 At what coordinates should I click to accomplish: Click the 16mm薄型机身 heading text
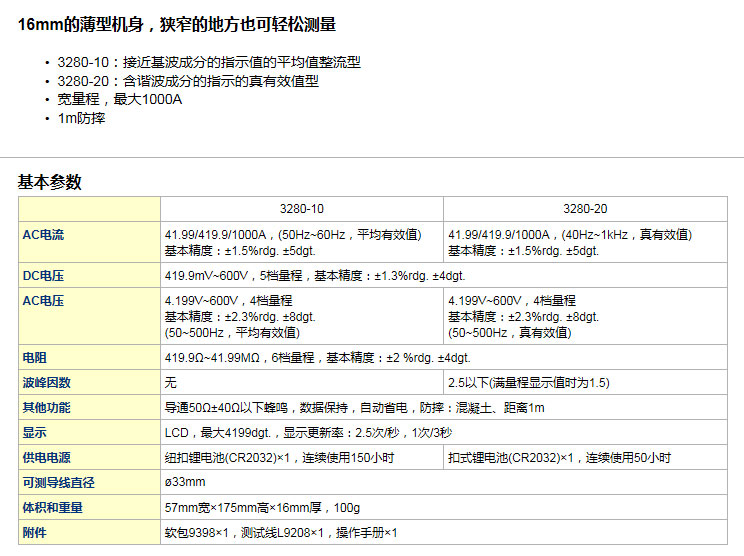point(177,25)
